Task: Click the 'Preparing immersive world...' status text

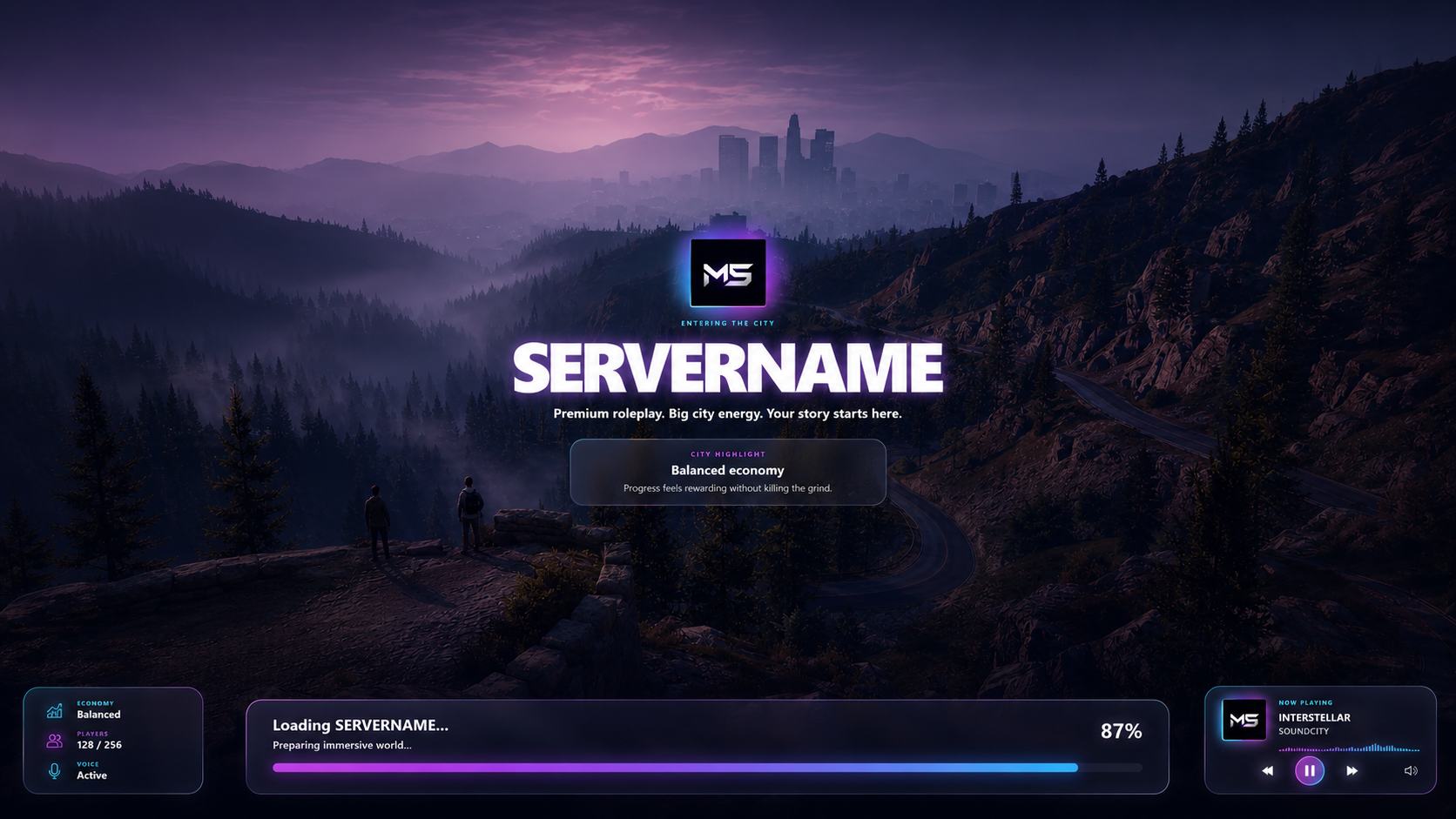Action: point(342,745)
